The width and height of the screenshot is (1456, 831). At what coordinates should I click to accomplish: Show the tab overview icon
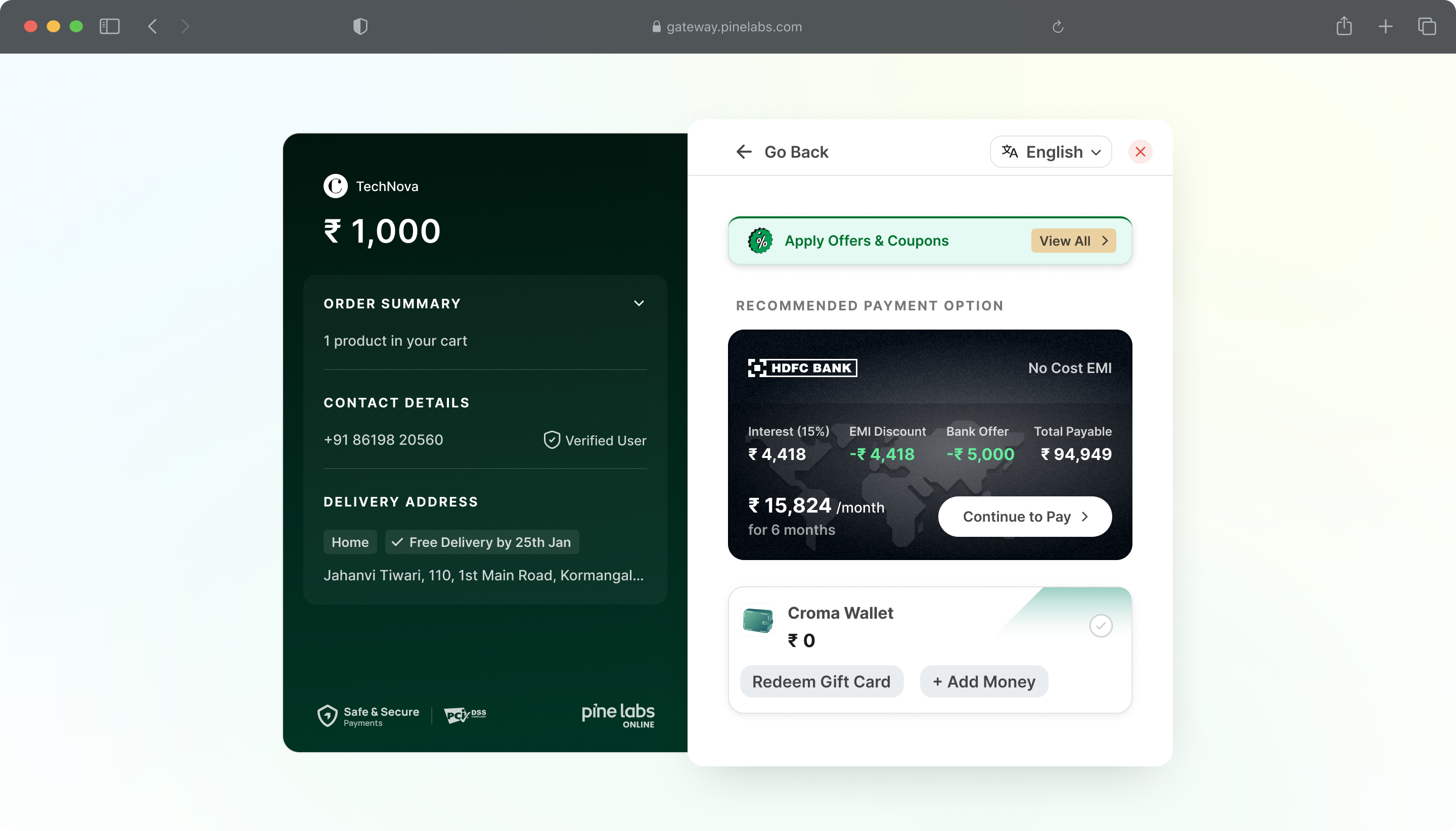click(x=1427, y=26)
